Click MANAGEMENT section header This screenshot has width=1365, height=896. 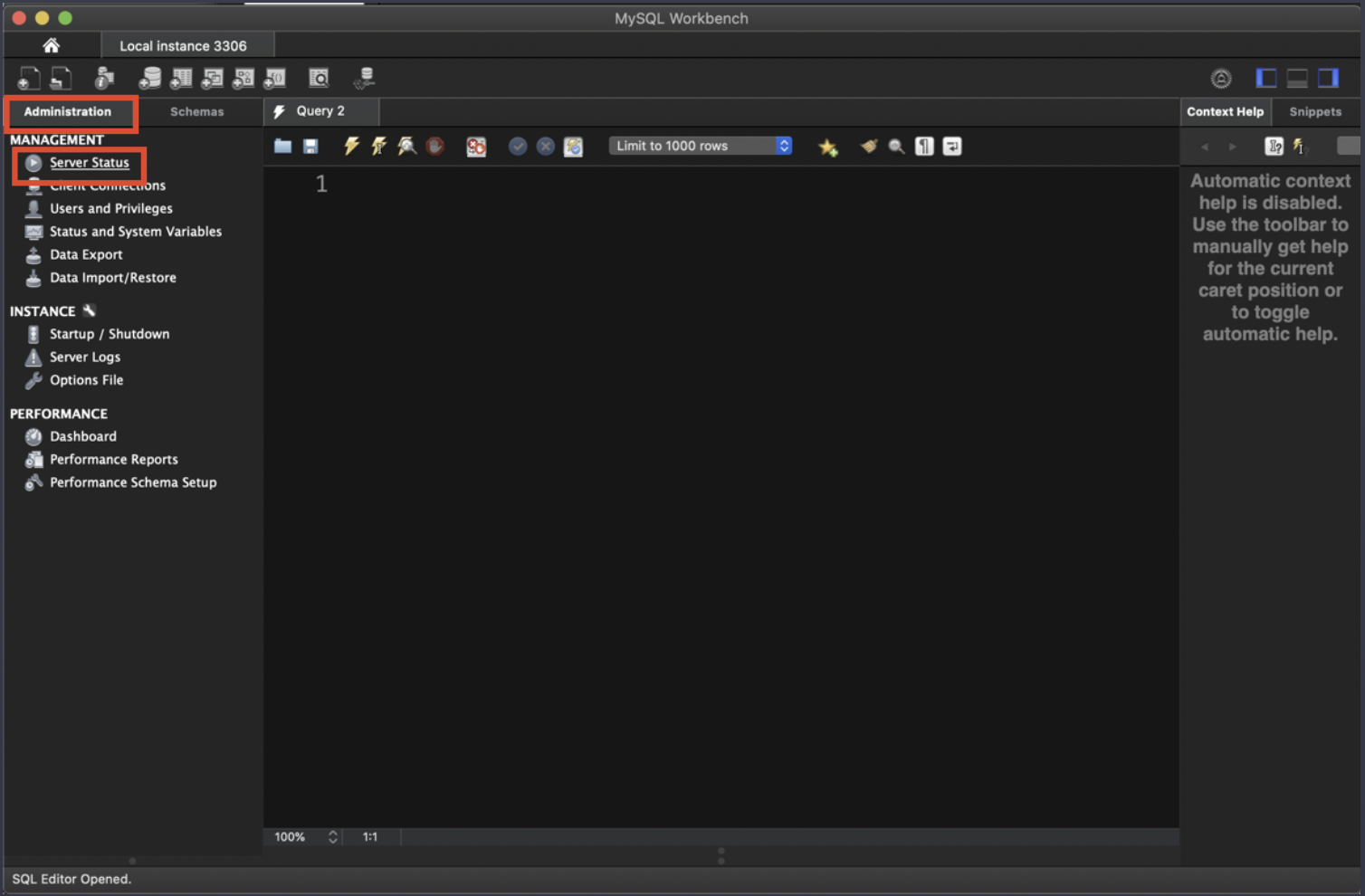coord(56,140)
